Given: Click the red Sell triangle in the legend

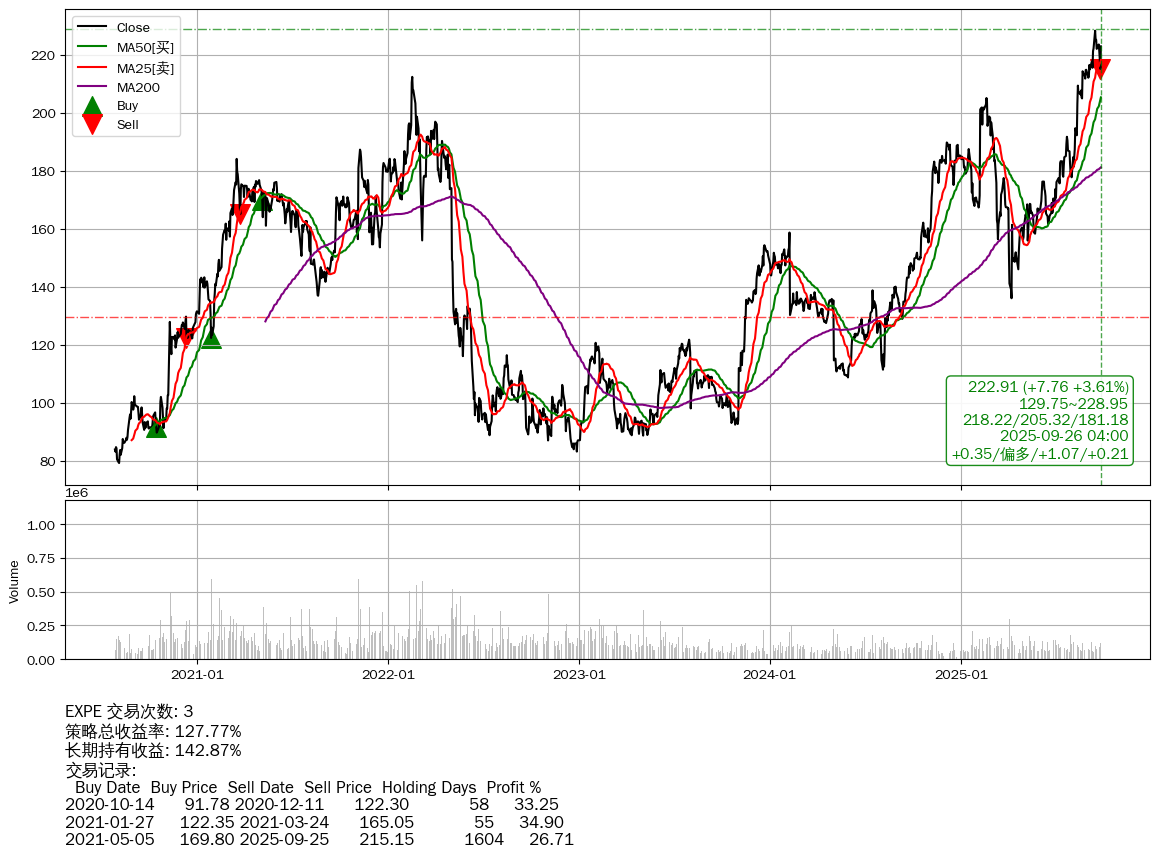Looking at the screenshot, I should pyautogui.click(x=92, y=124).
